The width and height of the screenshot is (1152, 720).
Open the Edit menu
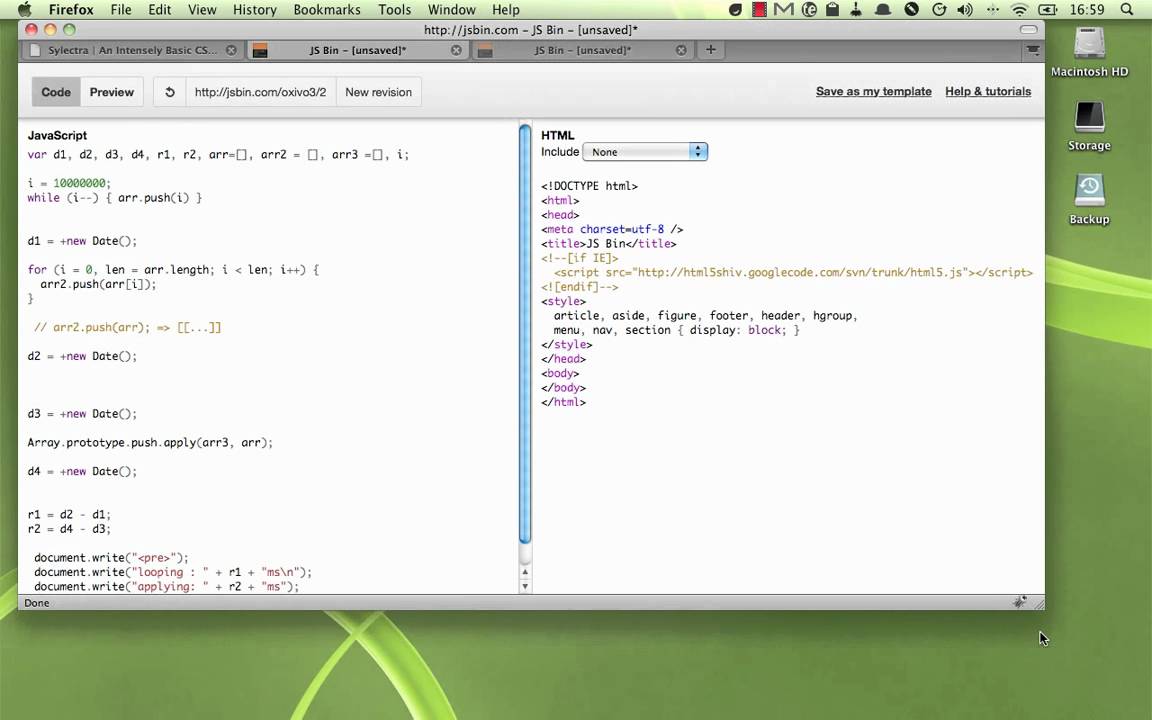pyautogui.click(x=159, y=10)
